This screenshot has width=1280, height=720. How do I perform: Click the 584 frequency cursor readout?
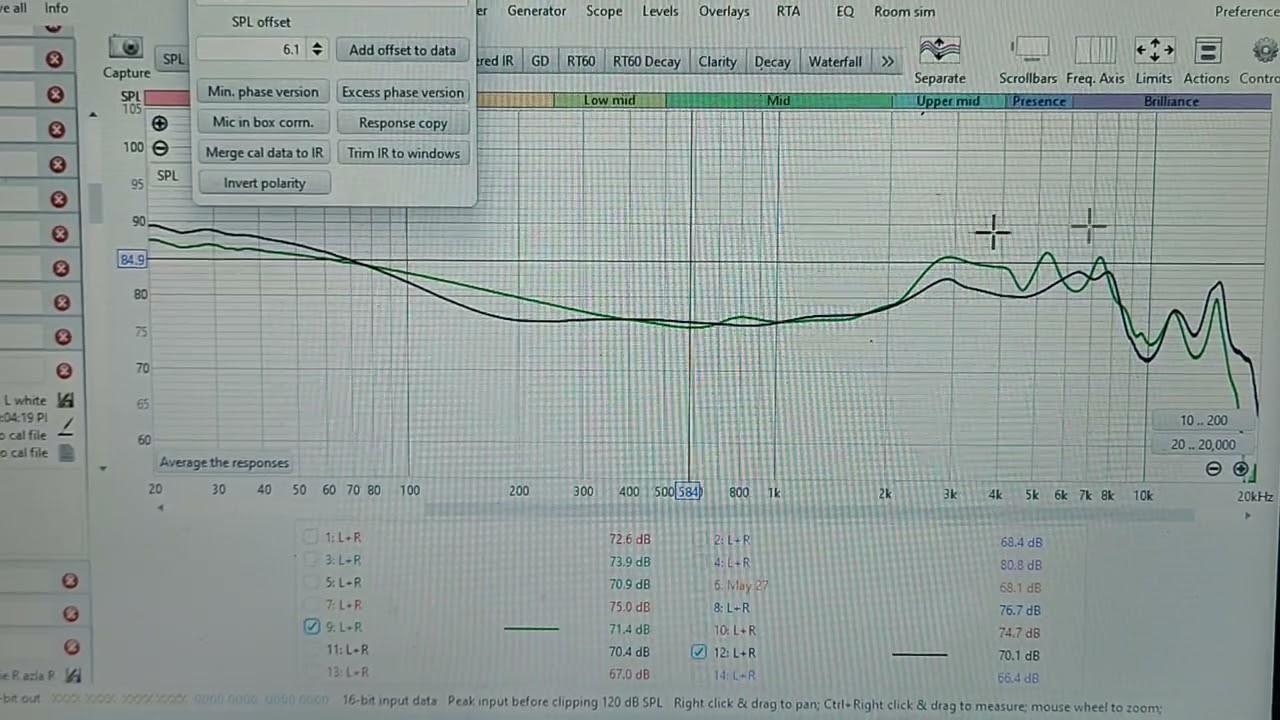(689, 491)
